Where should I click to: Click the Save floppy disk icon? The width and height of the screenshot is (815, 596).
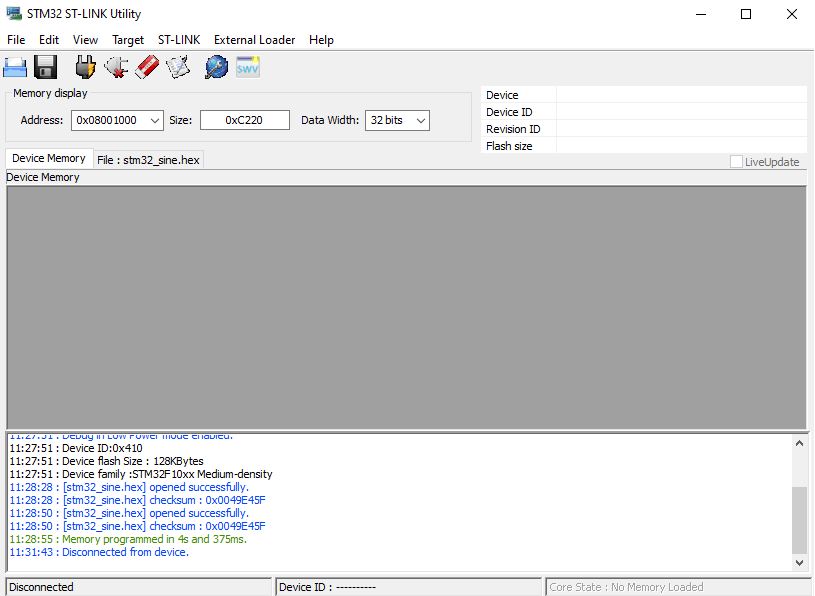coord(45,67)
